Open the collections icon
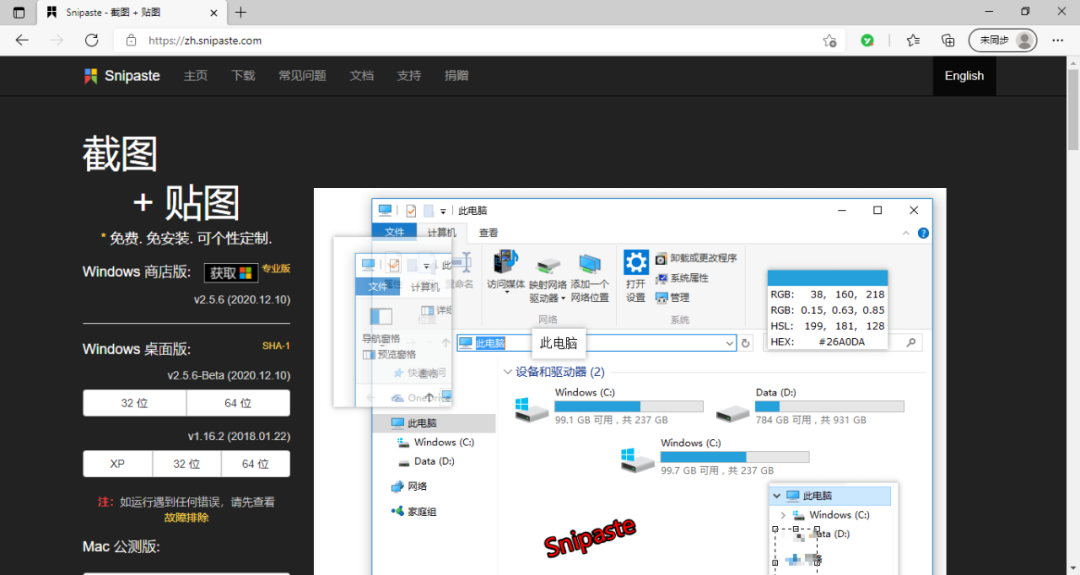 [948, 41]
